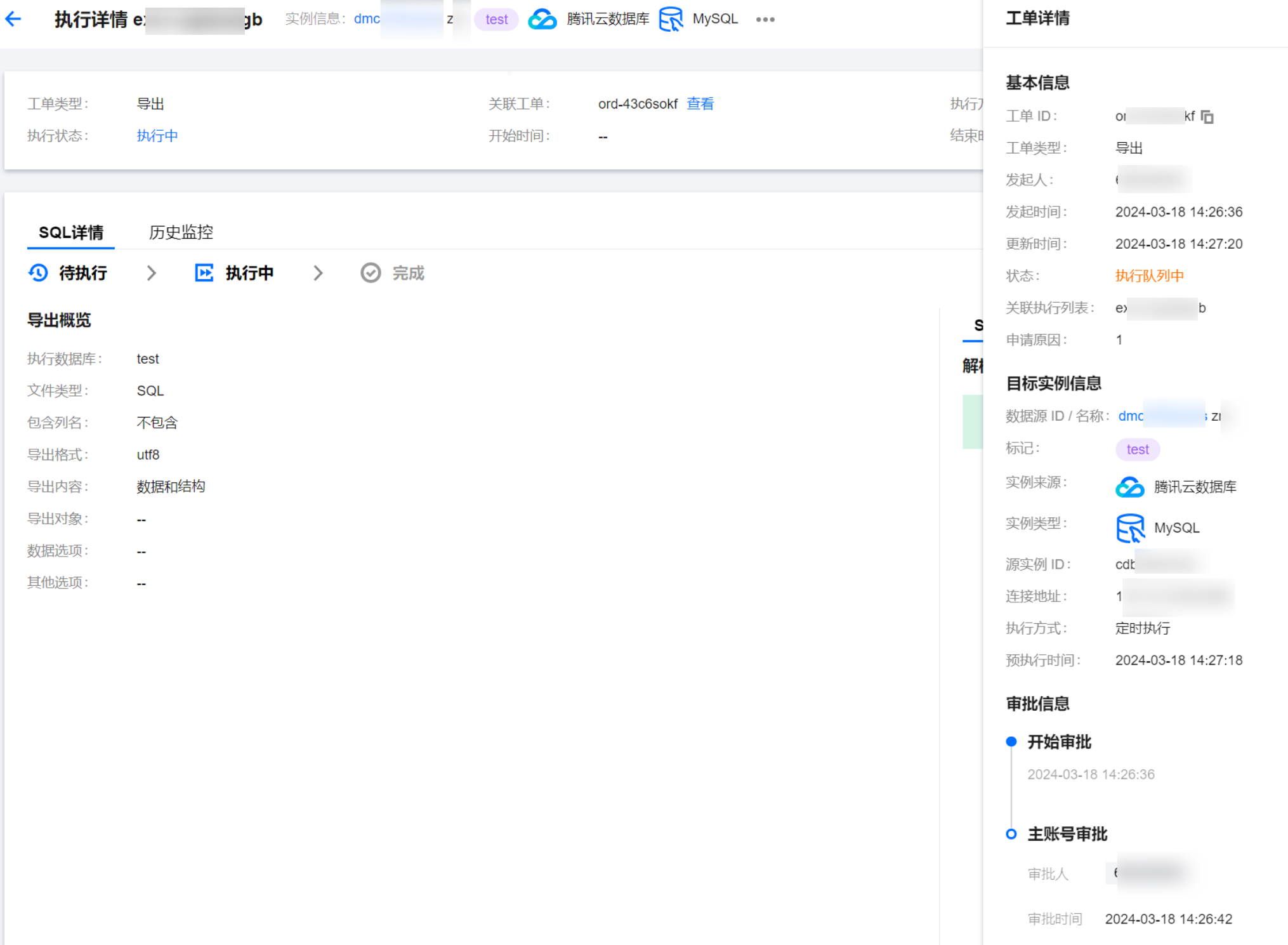Screen dimensions: 1288x945
Task: Click the 主账号审批 timeline node
Action: [x=1011, y=834]
